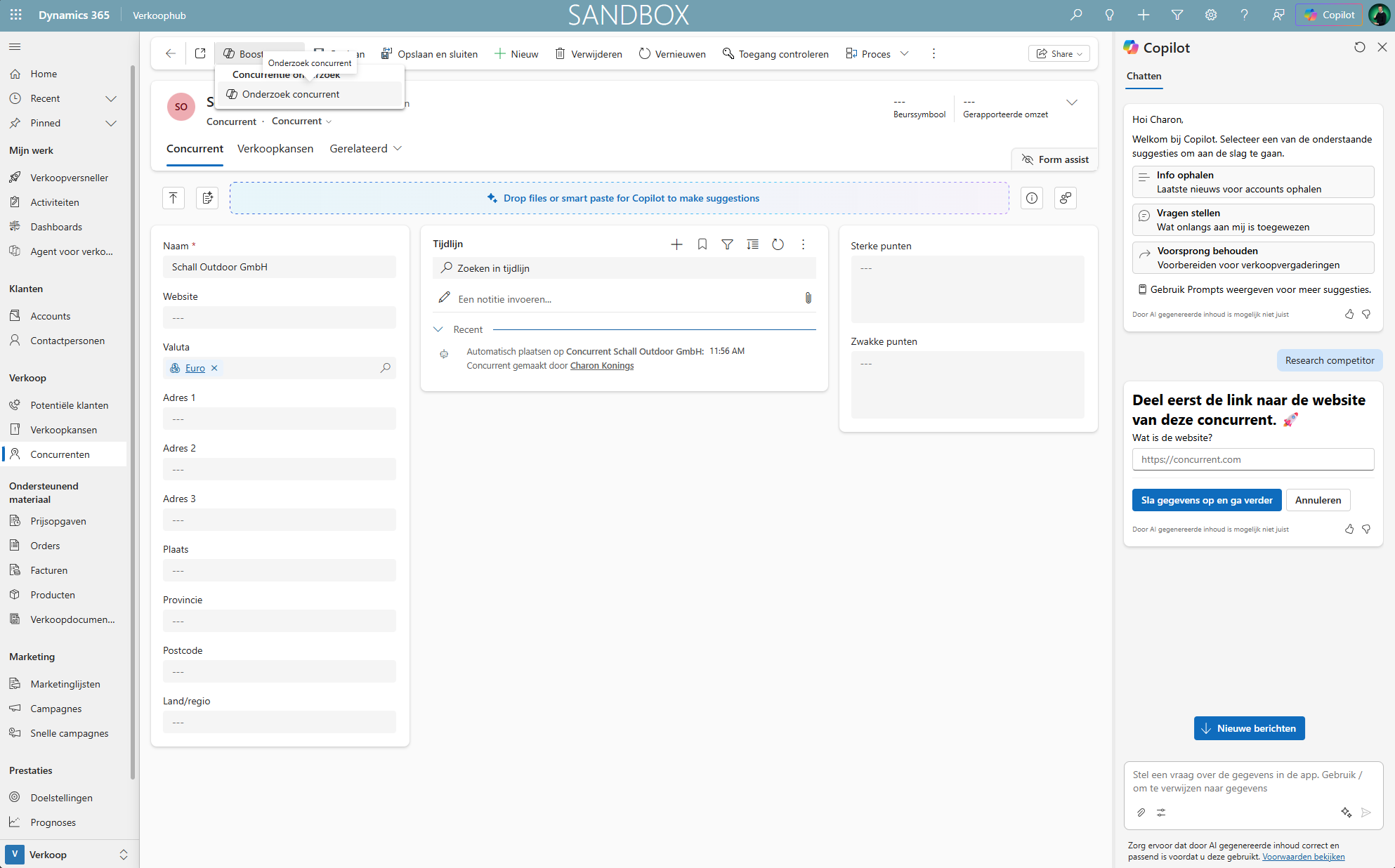Switch to the Verkoopkansen tab
The height and width of the screenshot is (868, 1395).
click(x=275, y=149)
